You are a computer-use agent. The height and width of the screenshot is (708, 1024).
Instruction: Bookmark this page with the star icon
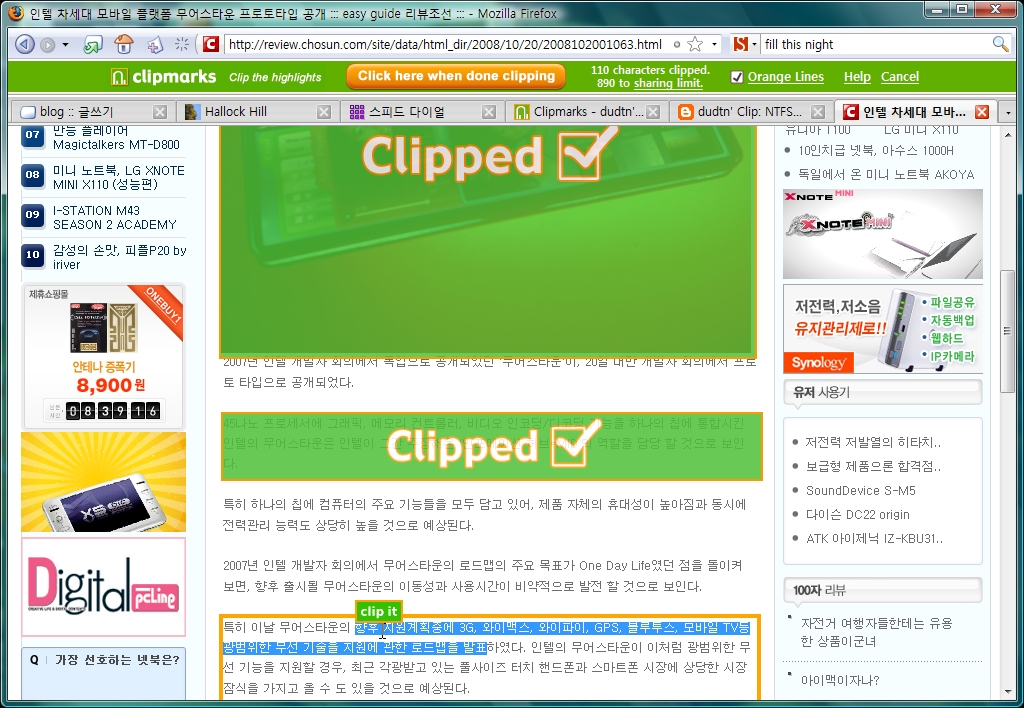[696, 44]
